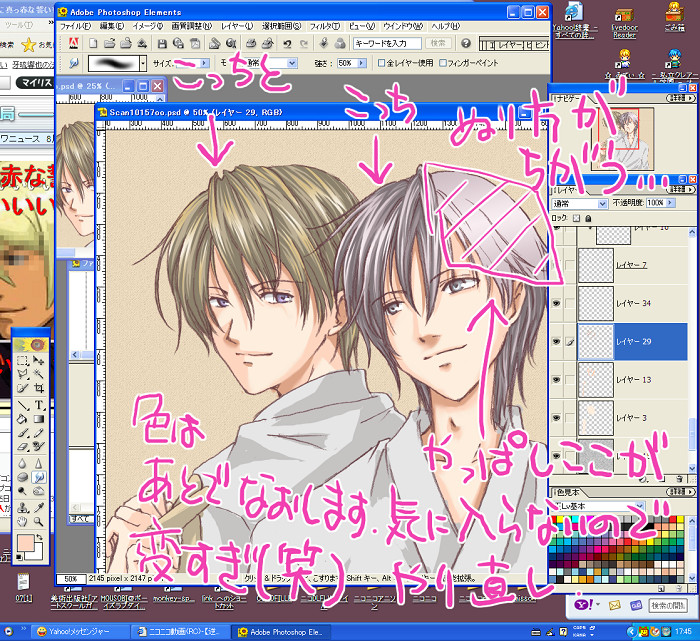This screenshot has height=641, width=700.
Task: Select the Eraser tool
Action: coord(22,446)
